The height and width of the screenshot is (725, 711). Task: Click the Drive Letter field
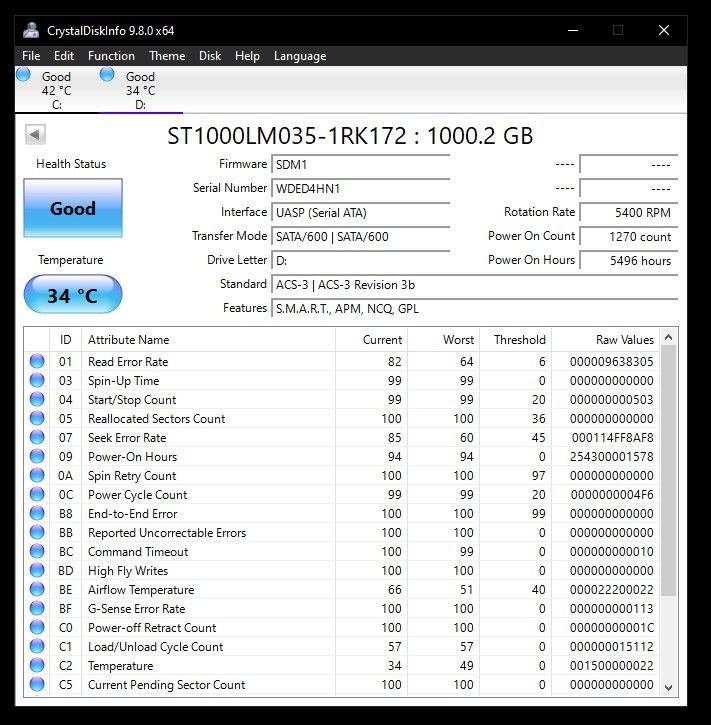361,261
